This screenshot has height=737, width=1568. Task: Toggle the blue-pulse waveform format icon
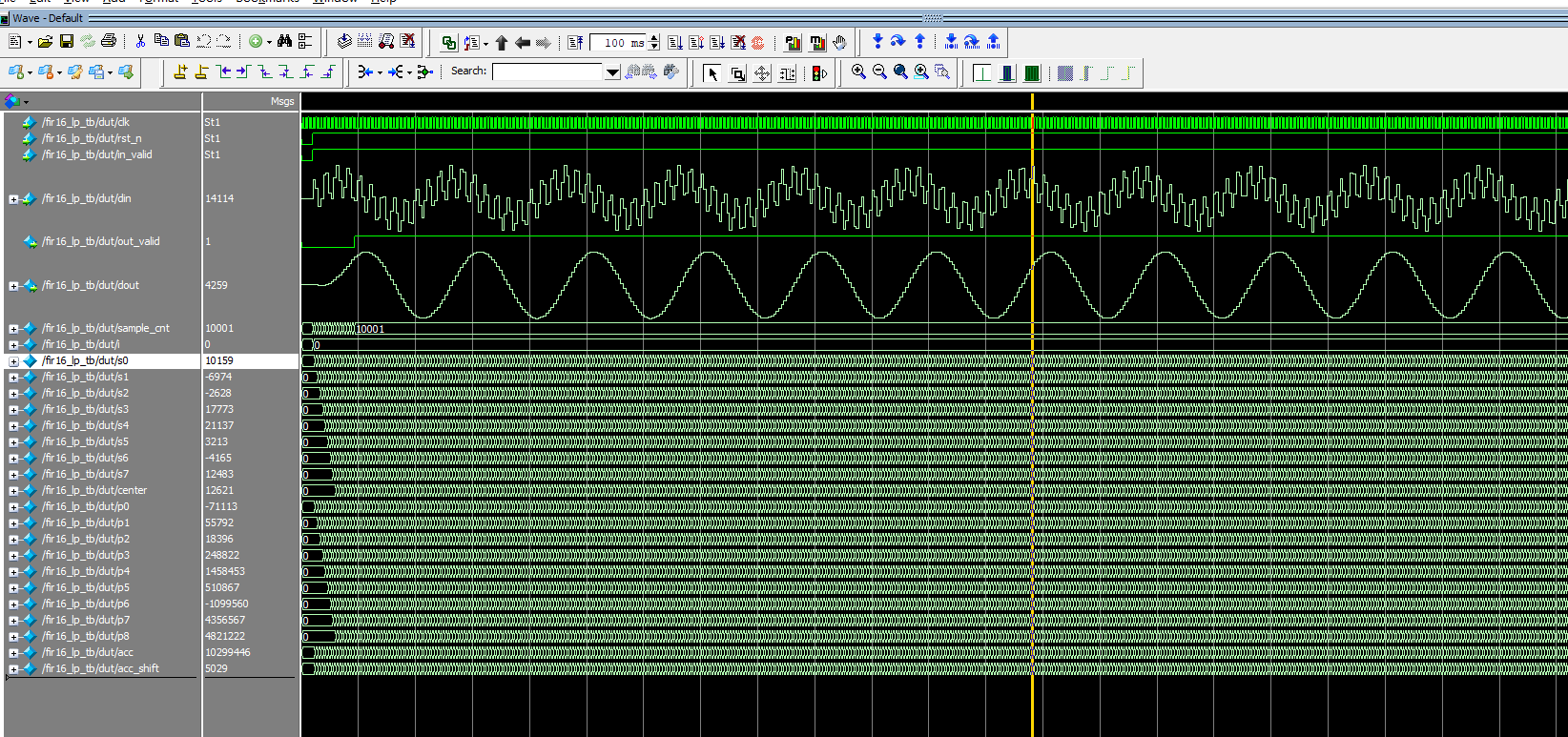click(x=1007, y=73)
